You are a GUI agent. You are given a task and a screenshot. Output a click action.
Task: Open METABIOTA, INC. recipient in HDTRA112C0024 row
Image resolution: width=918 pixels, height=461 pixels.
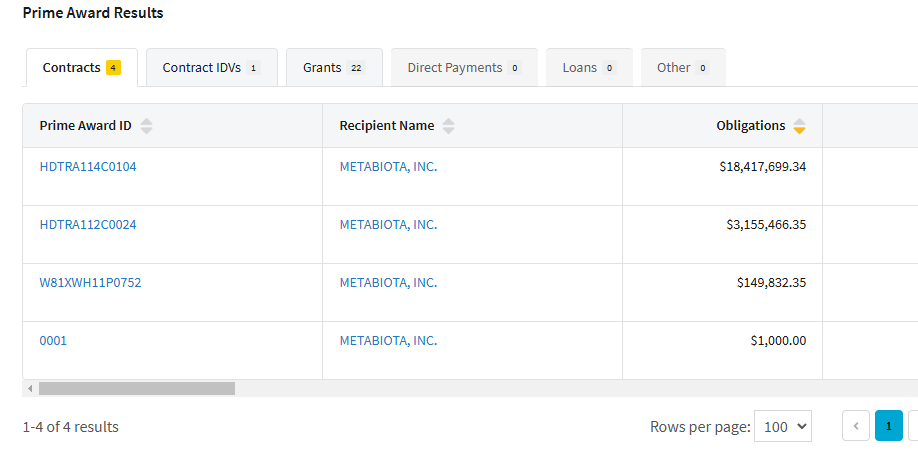(x=388, y=225)
